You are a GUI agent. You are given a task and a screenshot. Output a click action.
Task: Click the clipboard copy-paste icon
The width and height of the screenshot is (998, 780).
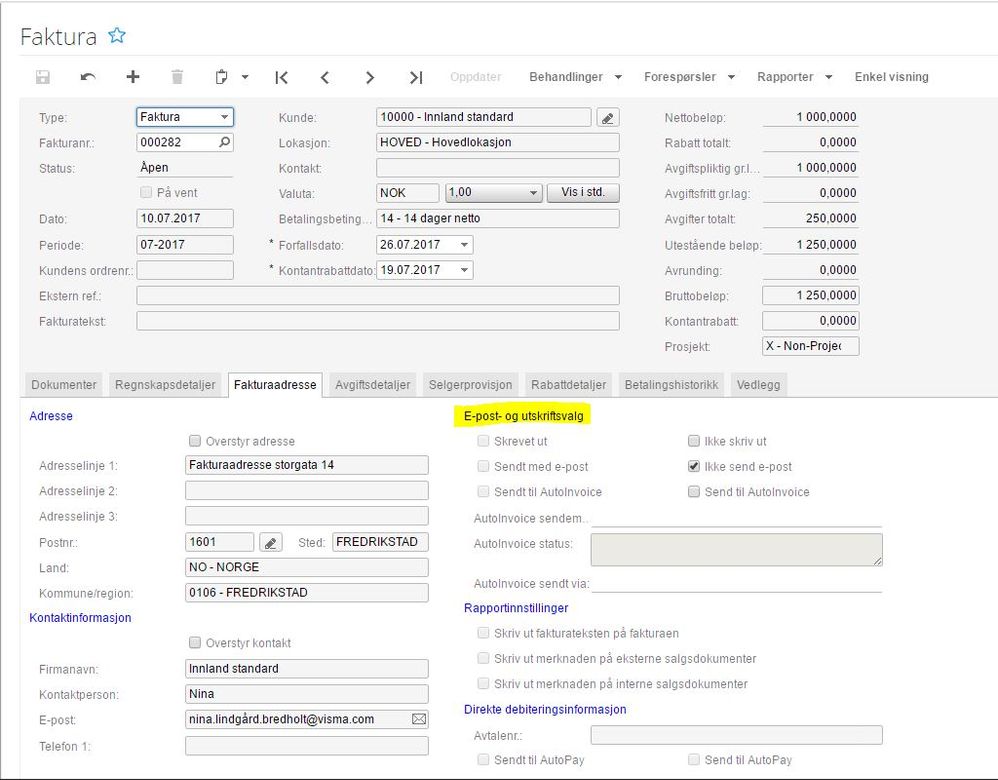click(x=221, y=77)
